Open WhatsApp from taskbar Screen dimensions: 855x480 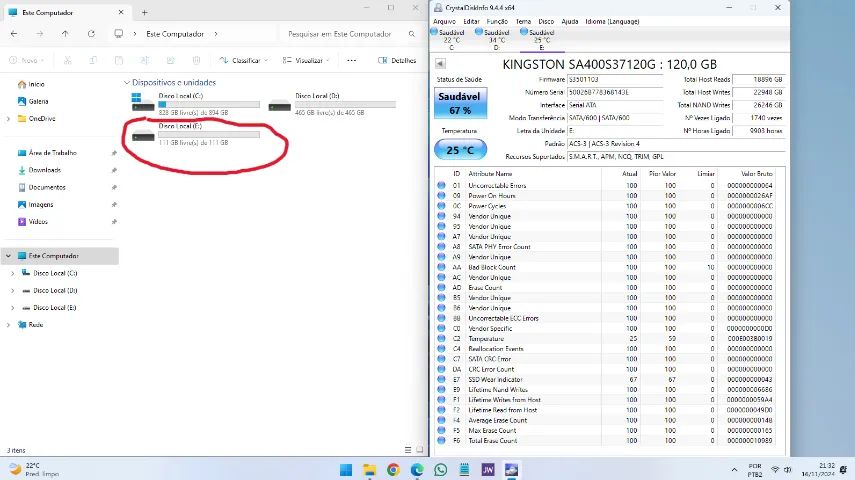coord(441,470)
